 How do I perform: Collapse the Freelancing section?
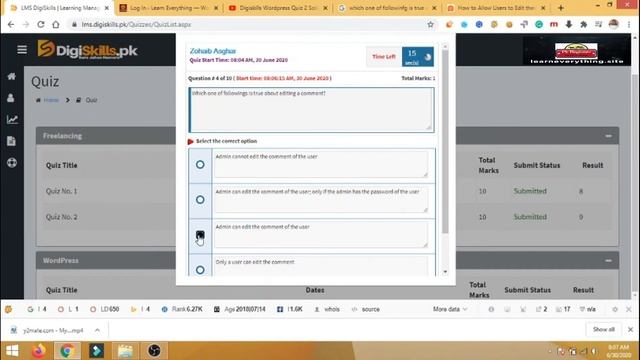[x=608, y=136]
